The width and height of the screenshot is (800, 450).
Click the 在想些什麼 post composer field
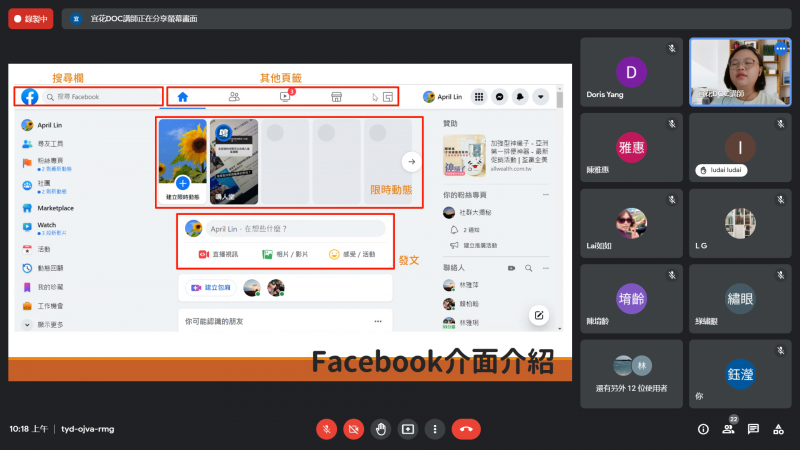(x=296, y=229)
